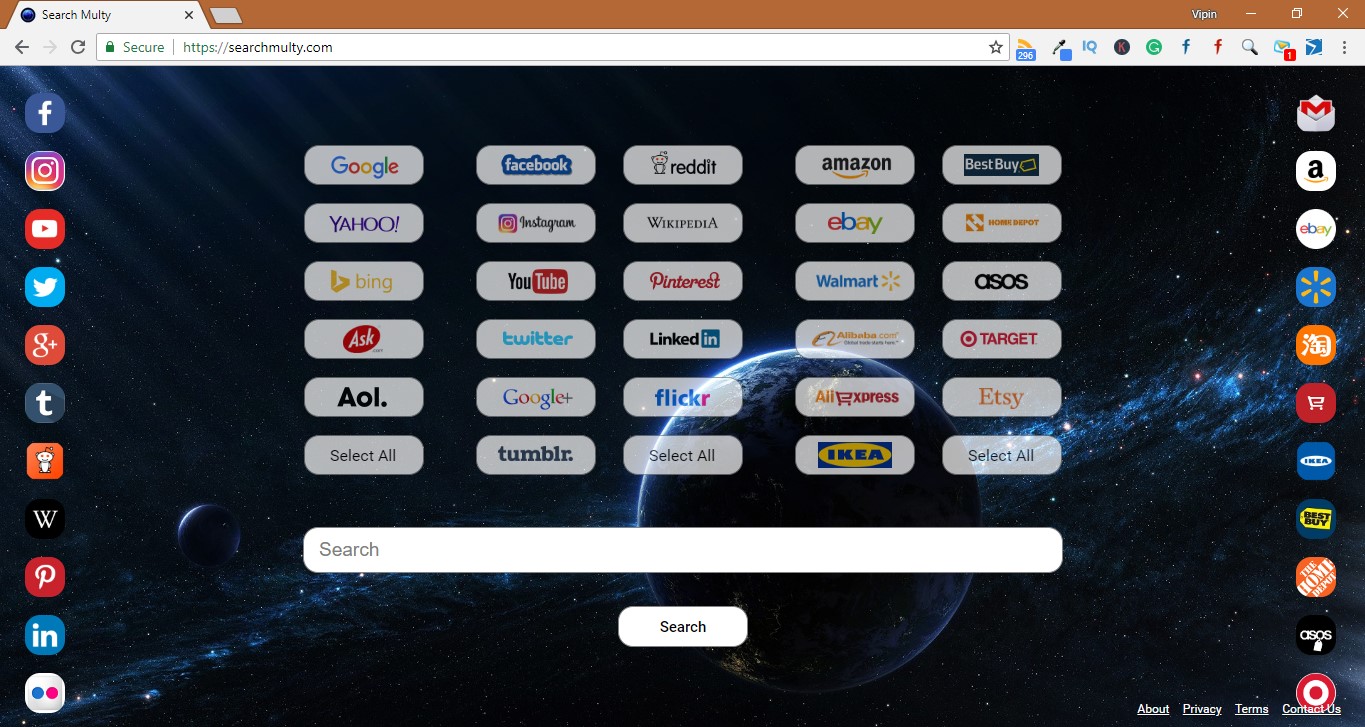The width and height of the screenshot is (1365, 727).
Task: Toggle the Reddit search button
Action: tap(682, 165)
